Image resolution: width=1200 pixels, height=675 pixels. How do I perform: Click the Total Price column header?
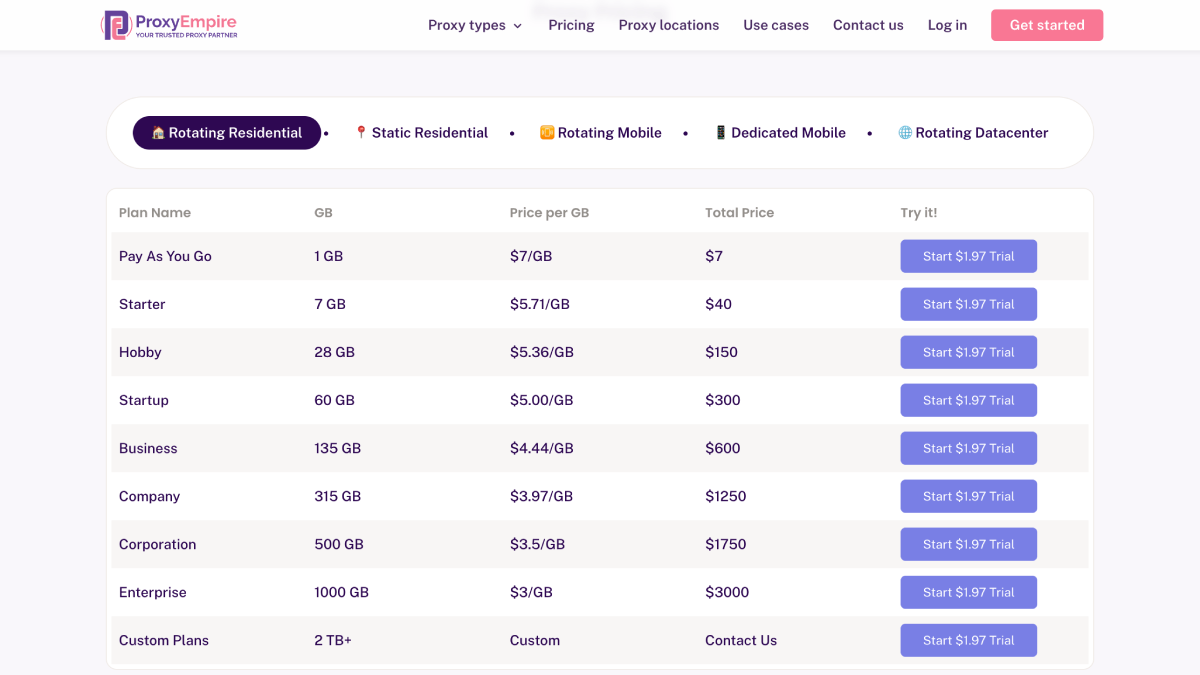(739, 213)
